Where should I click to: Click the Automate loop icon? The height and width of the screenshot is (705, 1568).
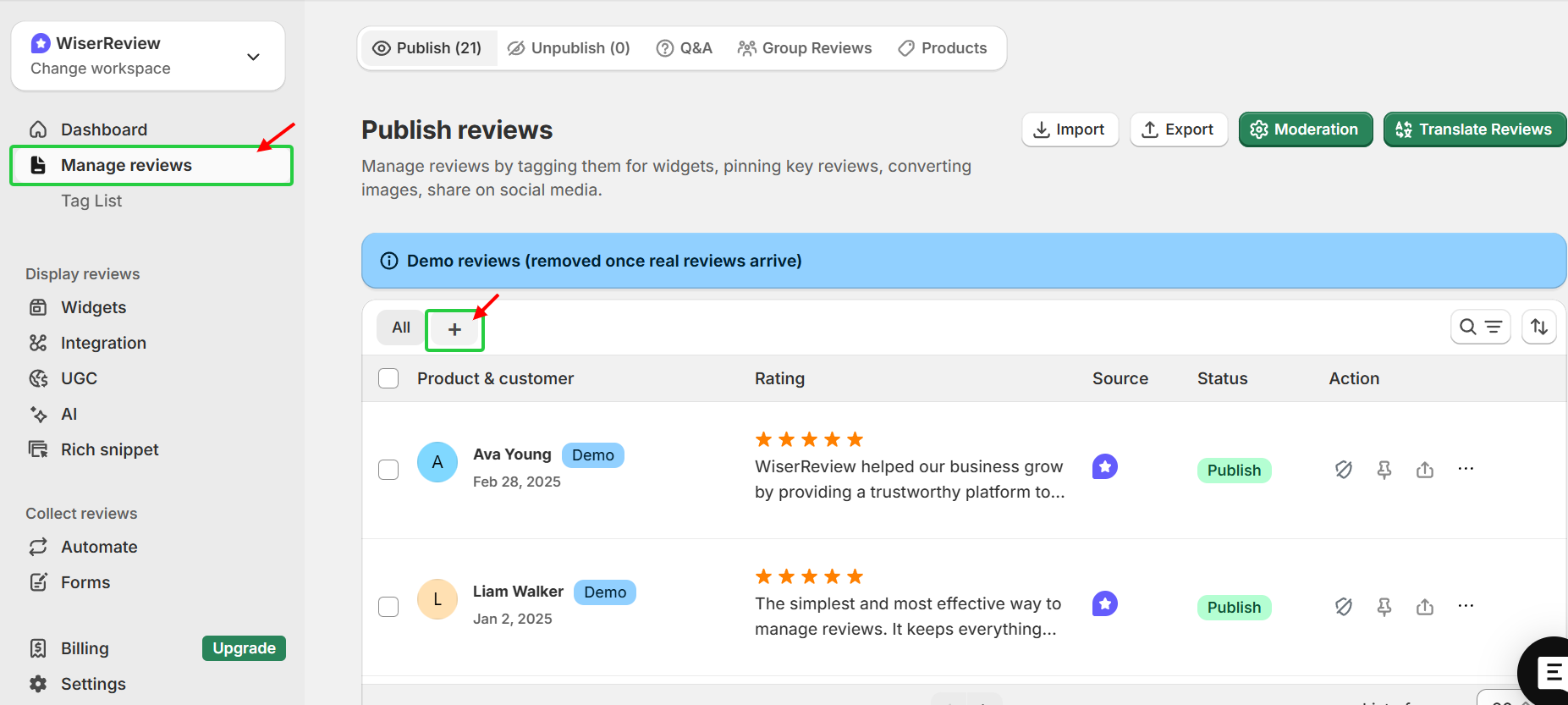[x=38, y=547]
